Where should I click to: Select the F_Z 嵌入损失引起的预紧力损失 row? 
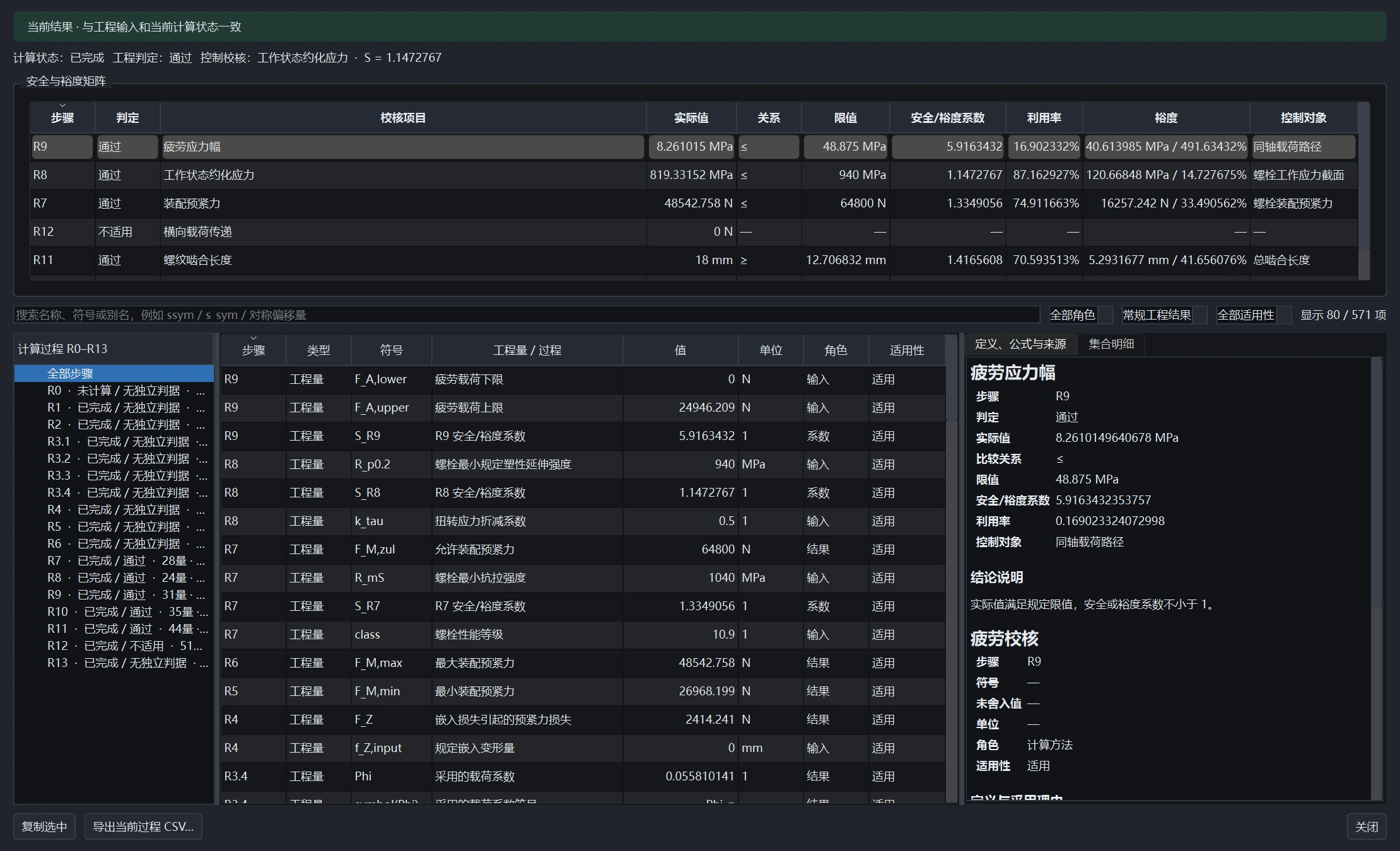pyautogui.click(x=583, y=720)
